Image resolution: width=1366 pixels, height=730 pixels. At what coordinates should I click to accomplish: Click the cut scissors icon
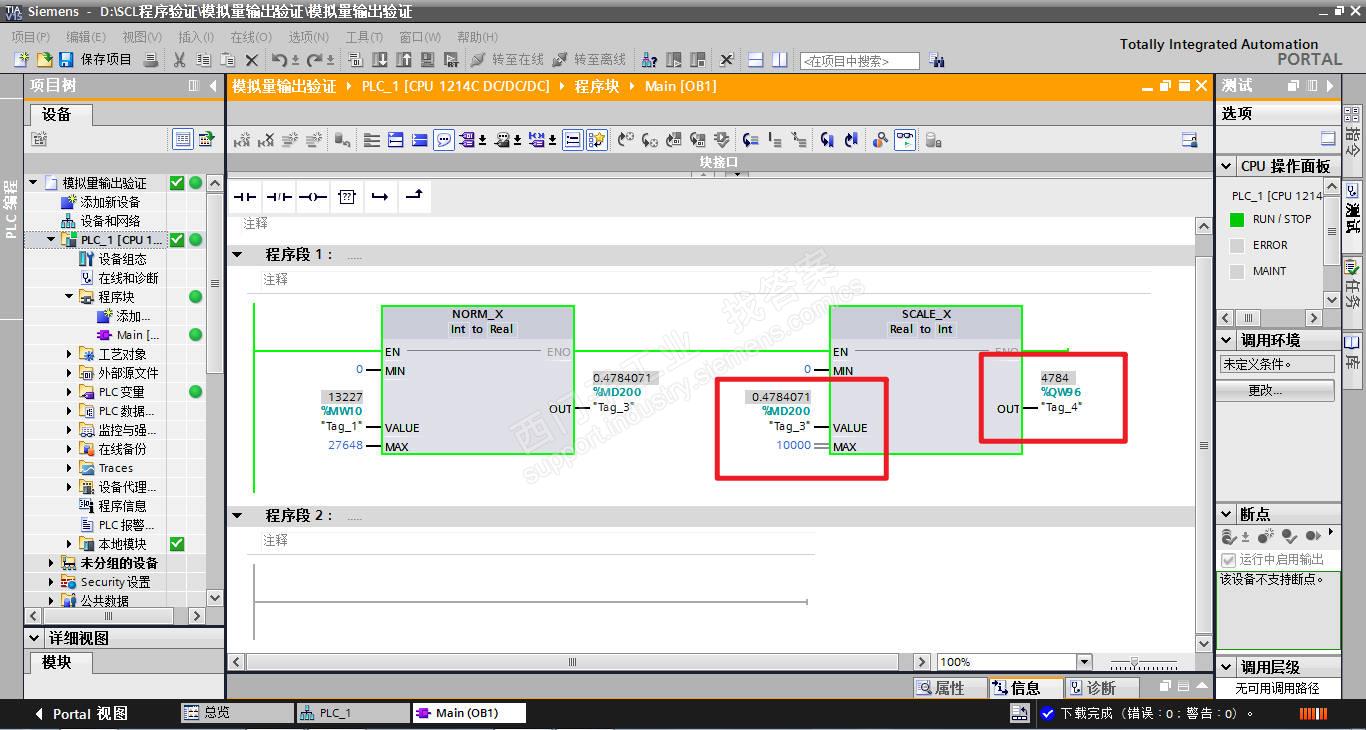click(x=180, y=60)
